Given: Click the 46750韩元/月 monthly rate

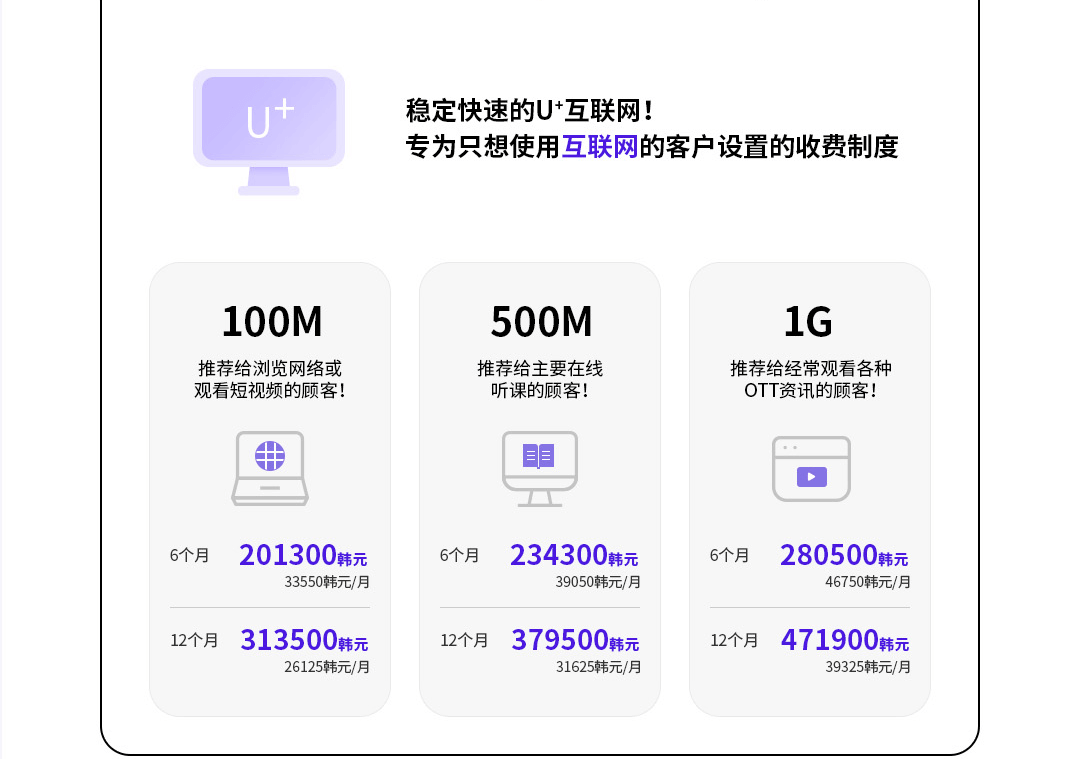Looking at the screenshot, I should point(868,582).
